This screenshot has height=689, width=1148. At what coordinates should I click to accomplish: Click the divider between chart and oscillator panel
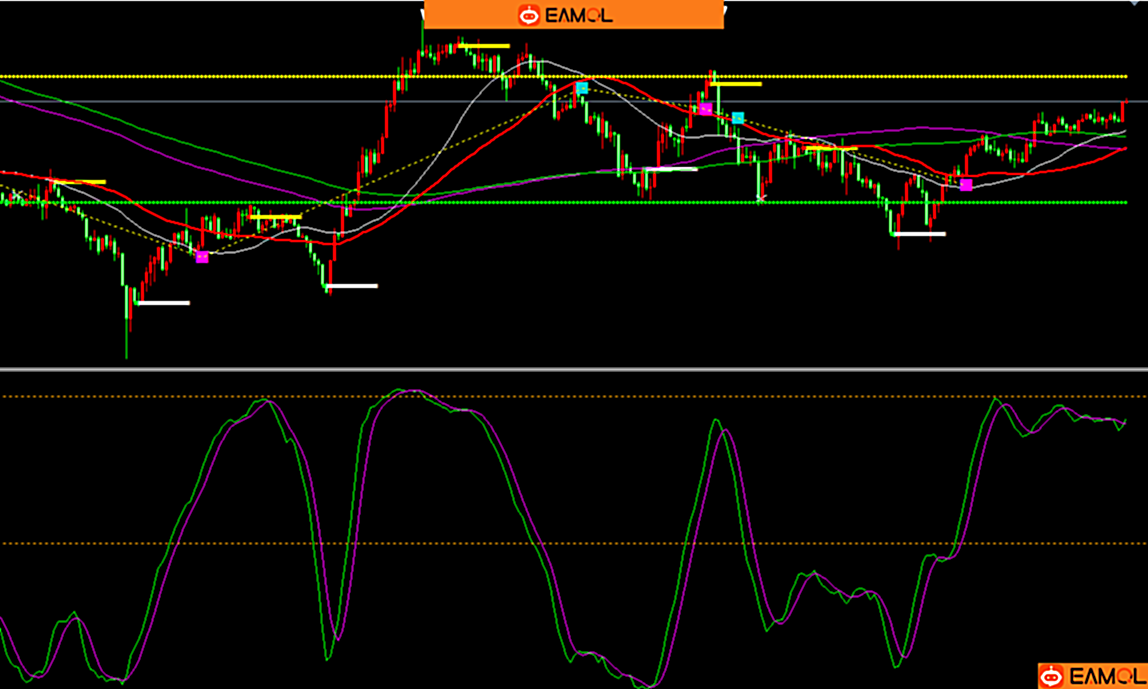[x=574, y=371]
